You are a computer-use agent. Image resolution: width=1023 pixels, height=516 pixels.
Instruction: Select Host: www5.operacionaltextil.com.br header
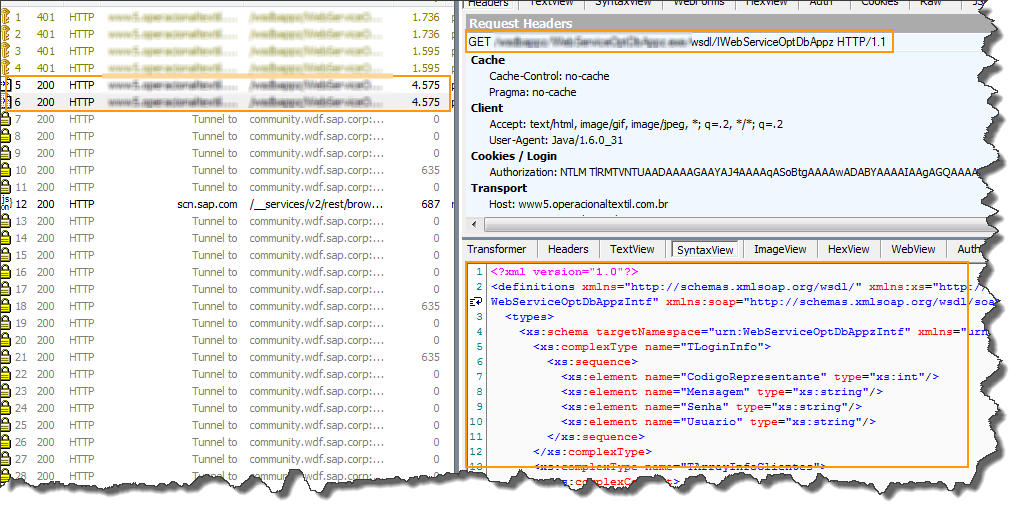[579, 204]
